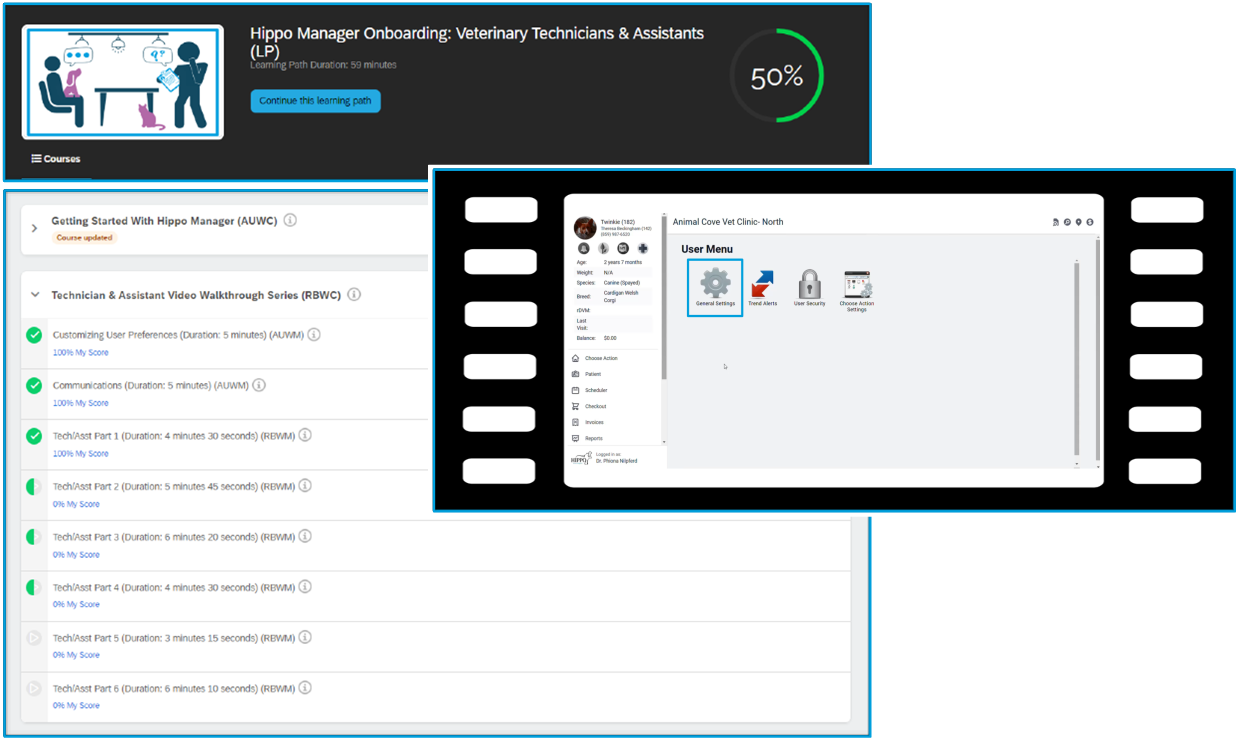Click the third round icon under patient name

(x=623, y=248)
